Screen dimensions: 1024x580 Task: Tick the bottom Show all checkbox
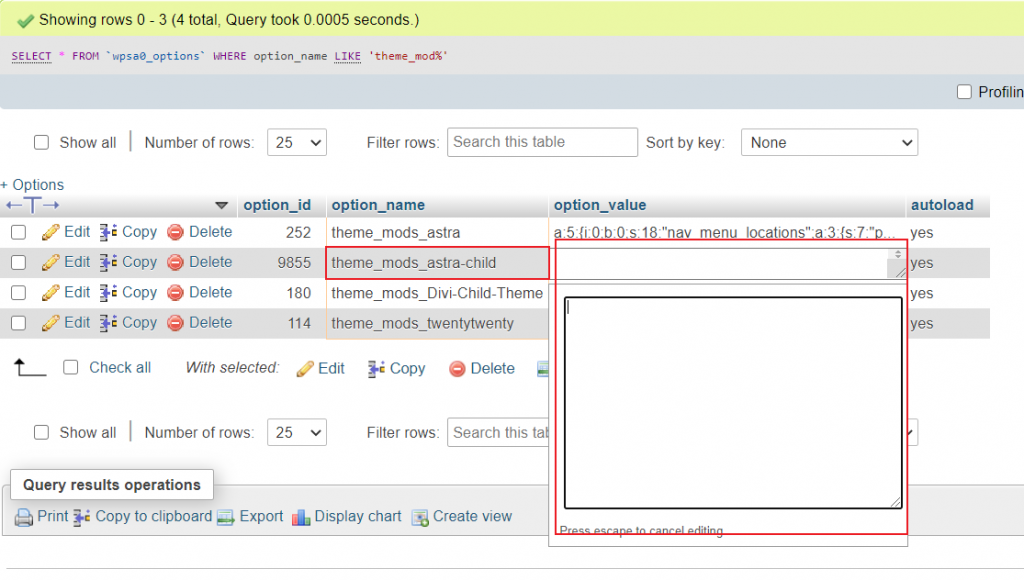point(41,432)
